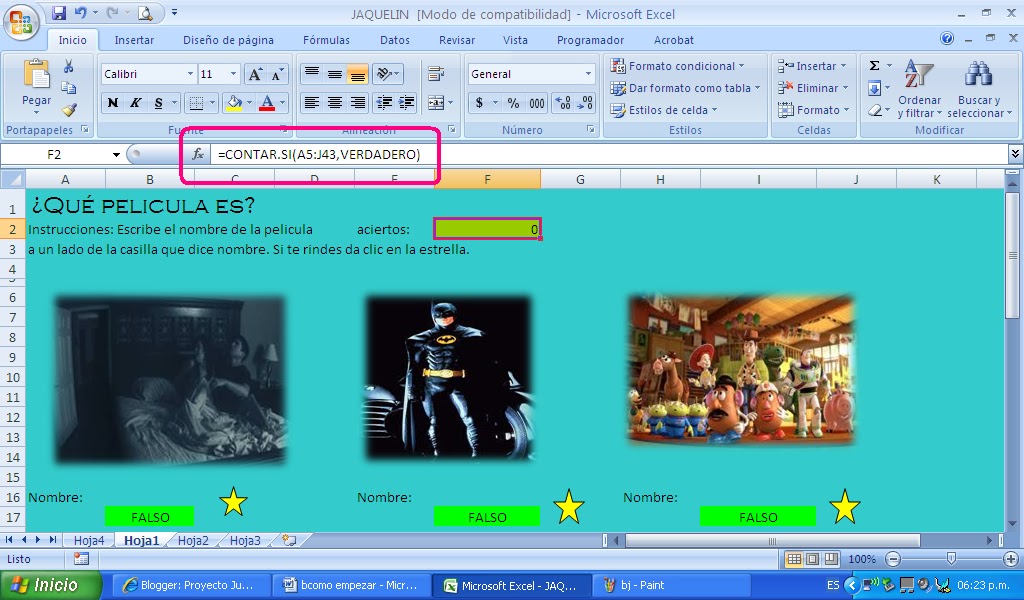Open the Diseño de página tab
The height and width of the screenshot is (600, 1024).
(228, 40)
